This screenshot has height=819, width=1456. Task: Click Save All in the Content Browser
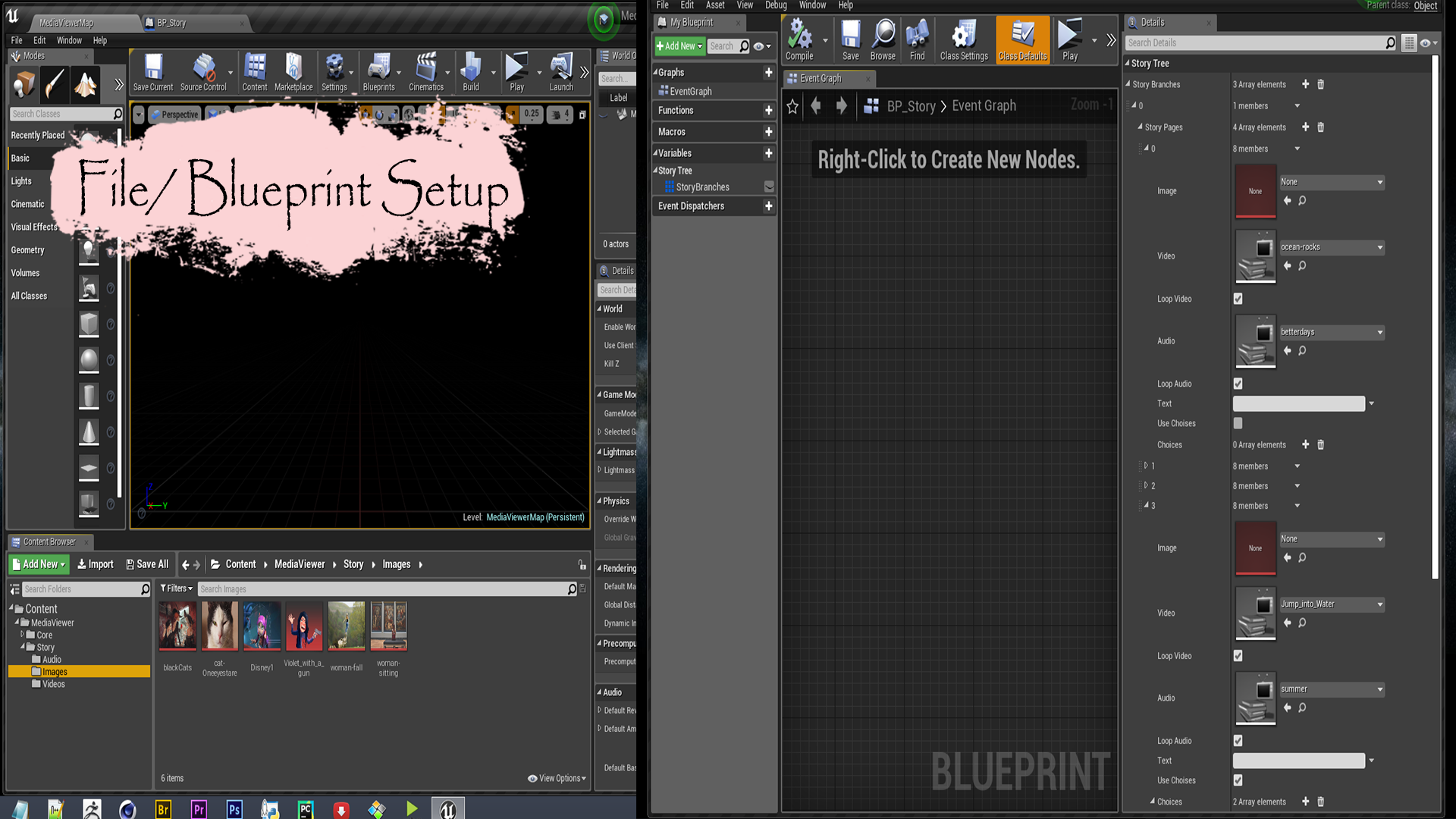click(147, 564)
